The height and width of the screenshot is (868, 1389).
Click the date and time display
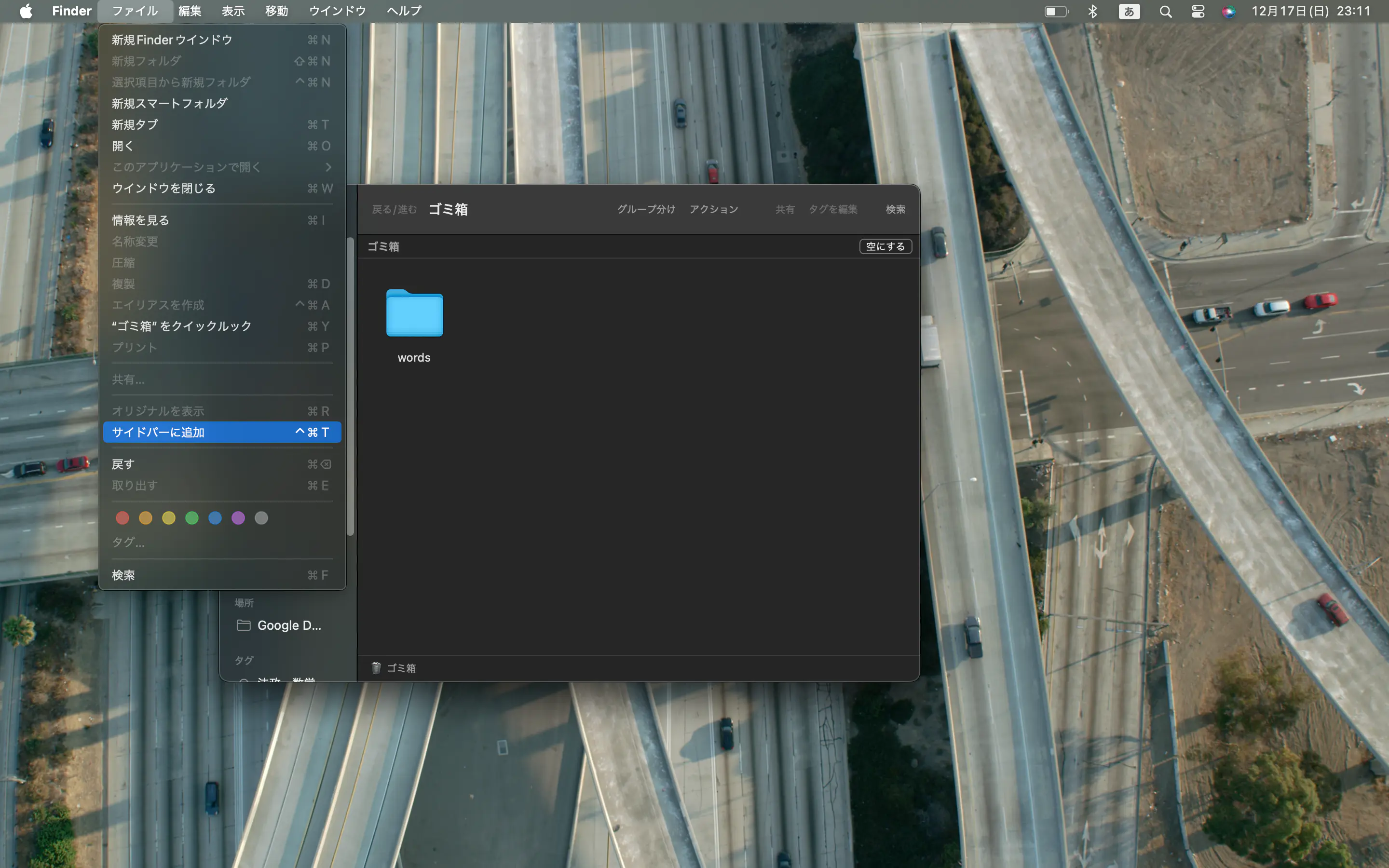[1311, 11]
